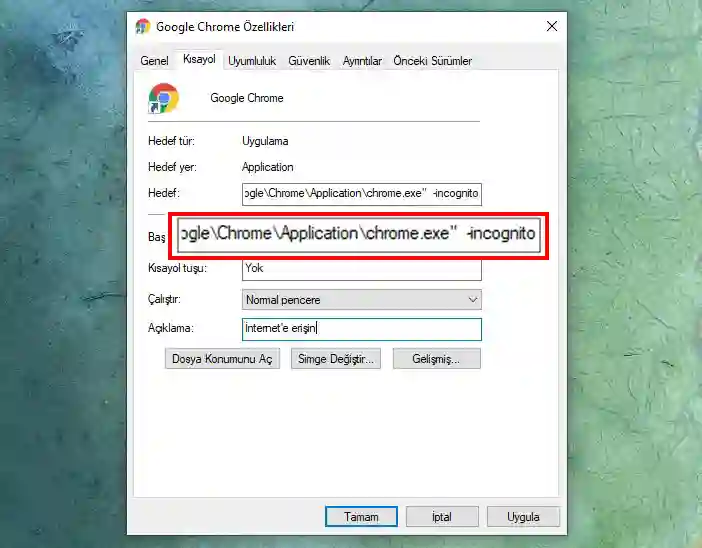Focus the Kısayol tuşu field

(x=362, y=270)
